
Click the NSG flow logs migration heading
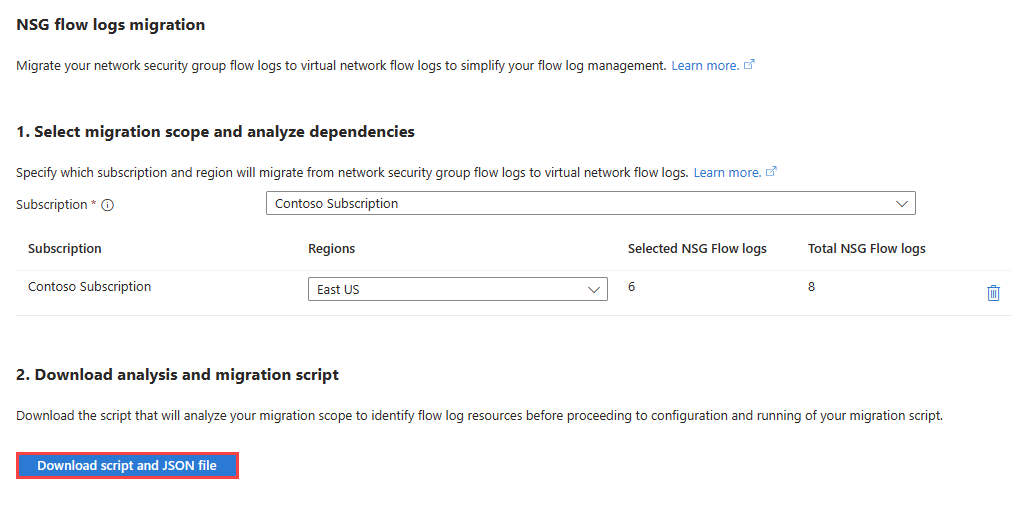pyautogui.click(x=110, y=24)
